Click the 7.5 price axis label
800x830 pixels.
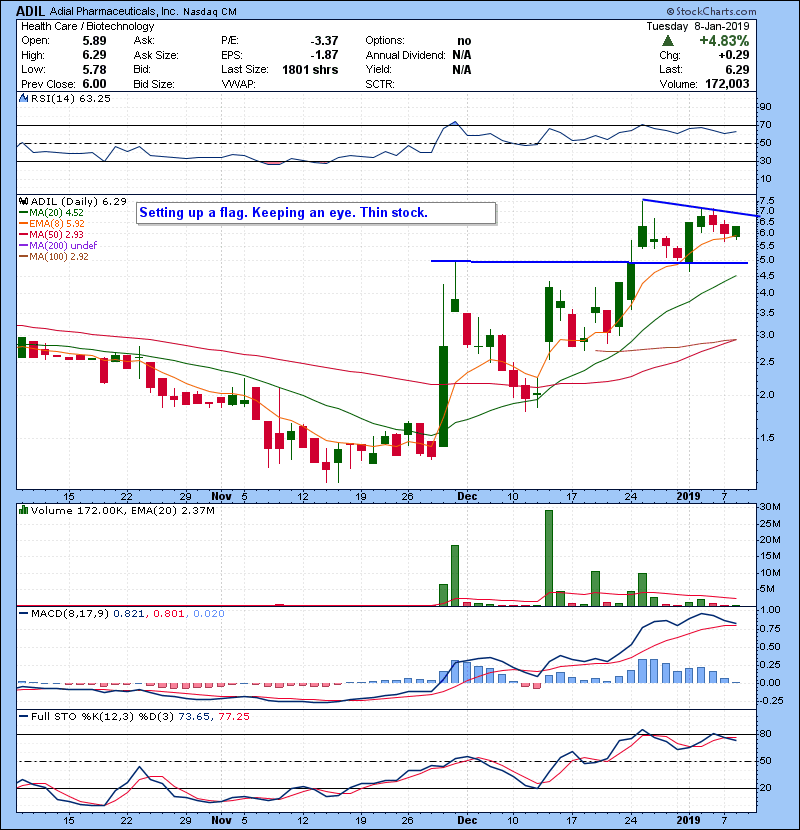(x=767, y=201)
